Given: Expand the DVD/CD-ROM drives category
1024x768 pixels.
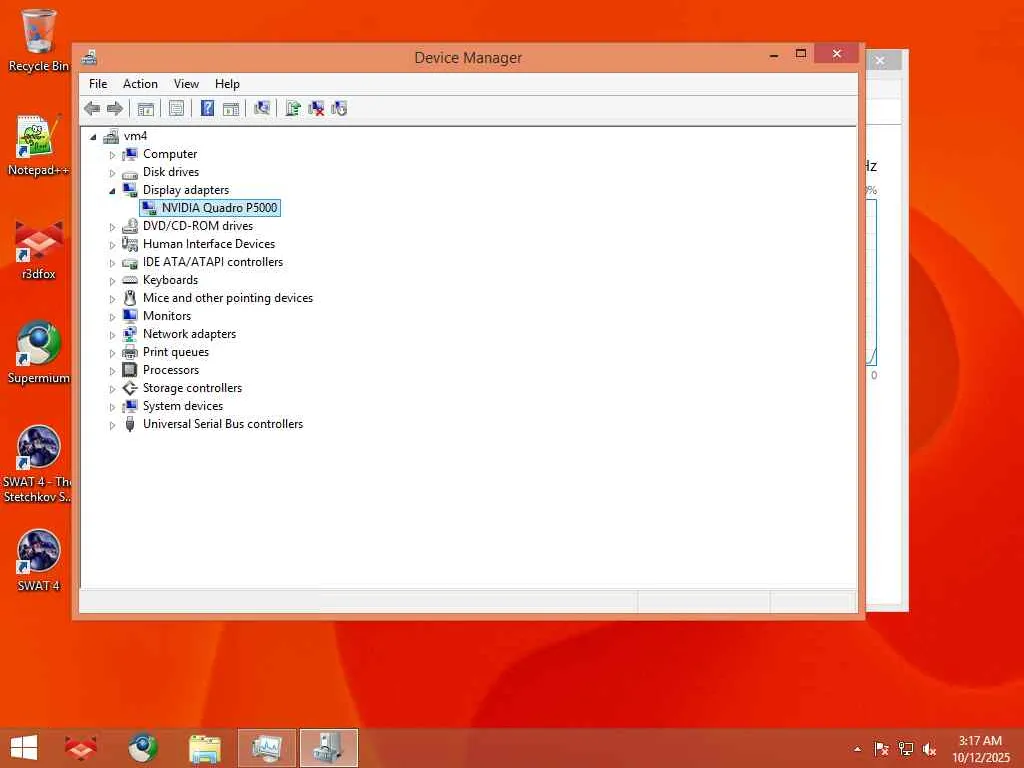Looking at the screenshot, I should click(x=112, y=227).
